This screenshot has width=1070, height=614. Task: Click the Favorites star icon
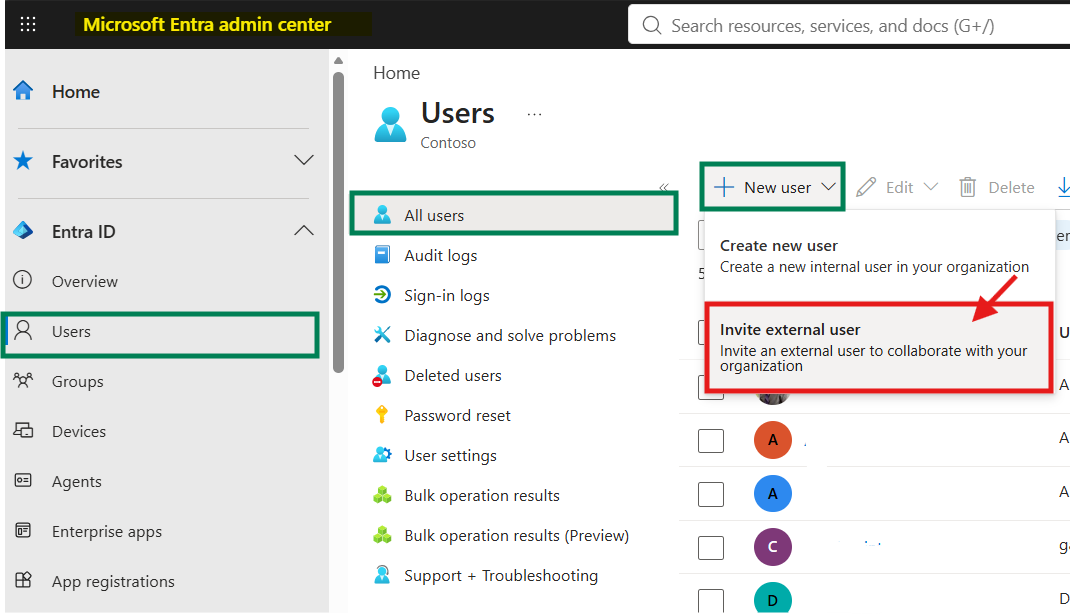pos(23,161)
